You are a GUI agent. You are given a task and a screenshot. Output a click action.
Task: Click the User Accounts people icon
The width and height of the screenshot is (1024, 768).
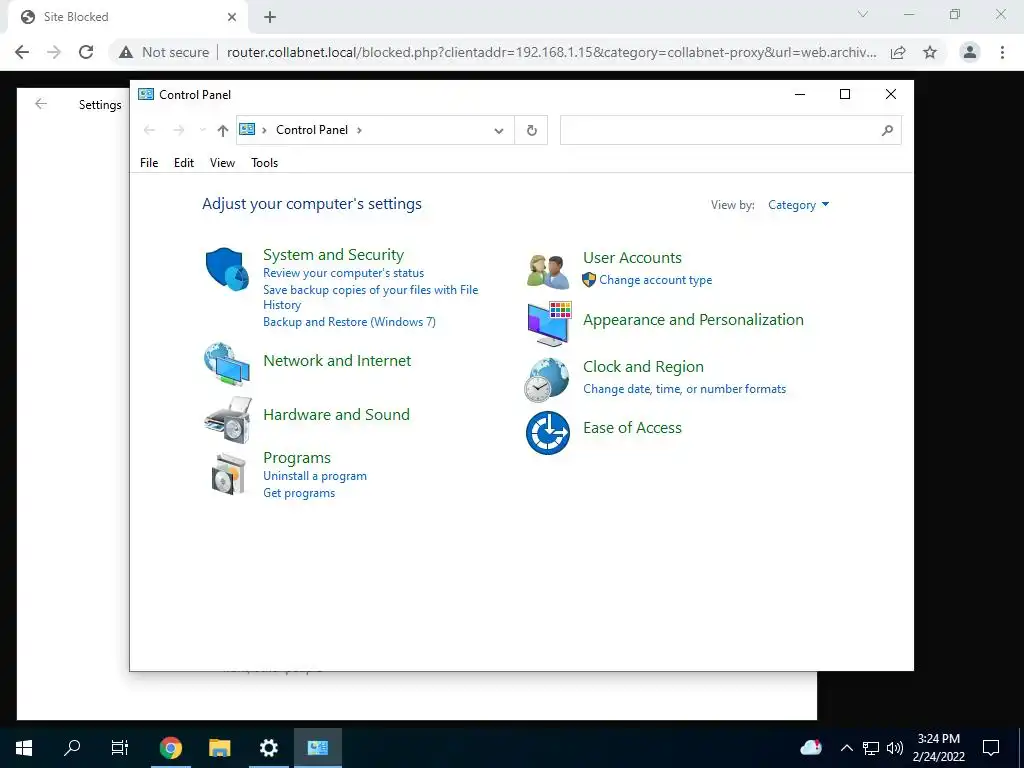[x=547, y=271]
